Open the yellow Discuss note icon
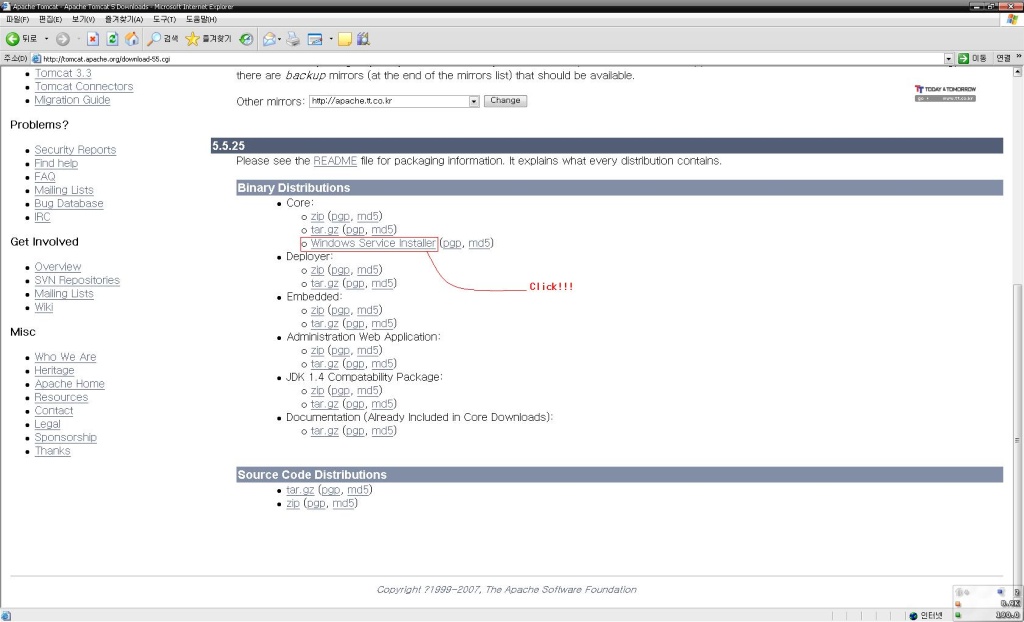 [345, 39]
